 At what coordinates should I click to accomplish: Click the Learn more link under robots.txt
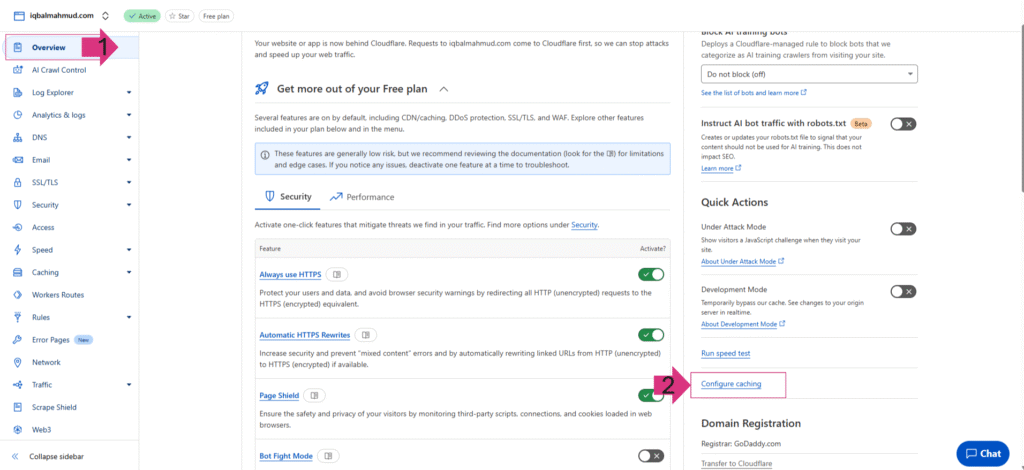pyautogui.click(x=721, y=168)
